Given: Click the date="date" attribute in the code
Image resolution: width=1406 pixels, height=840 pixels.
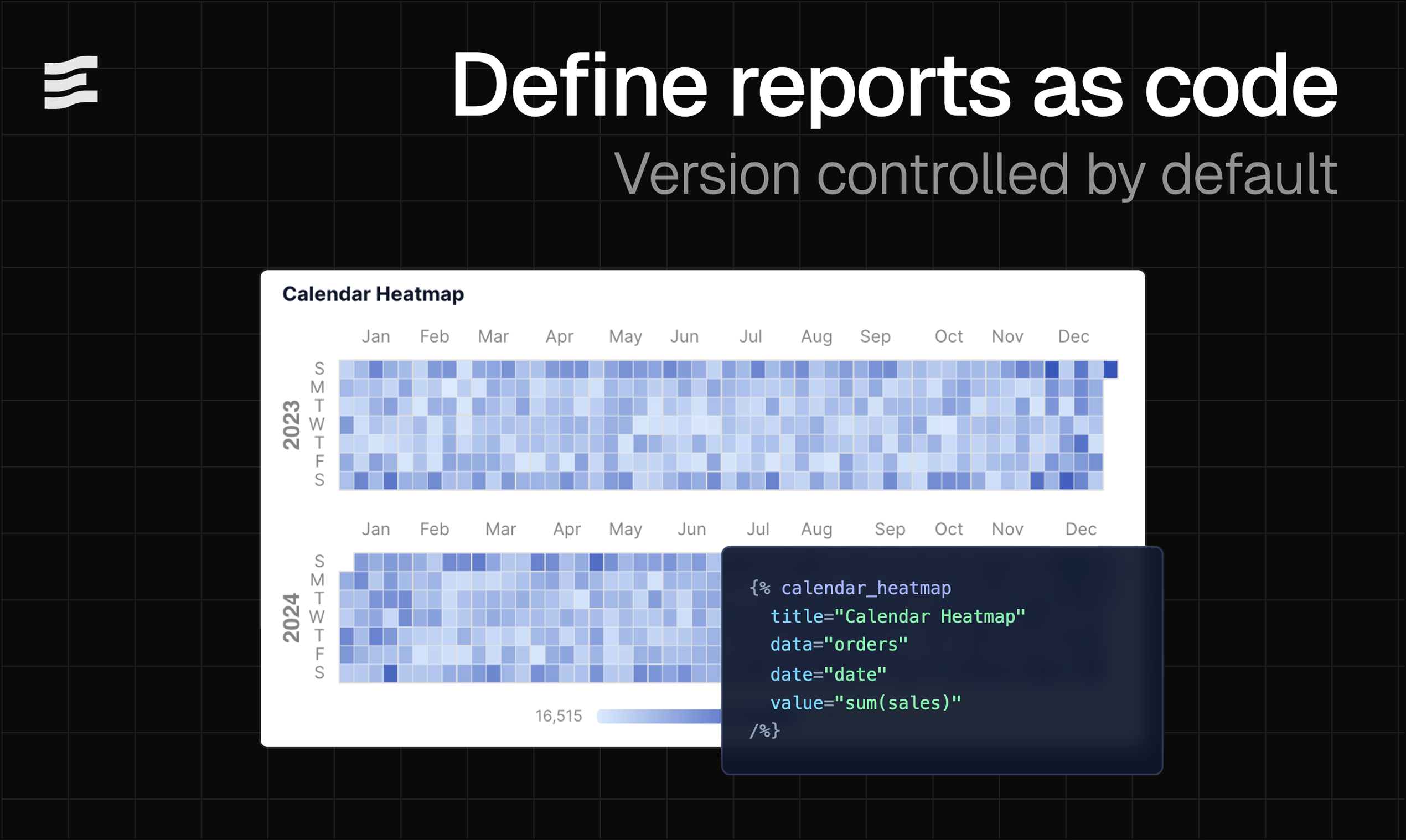Looking at the screenshot, I should coord(828,673).
